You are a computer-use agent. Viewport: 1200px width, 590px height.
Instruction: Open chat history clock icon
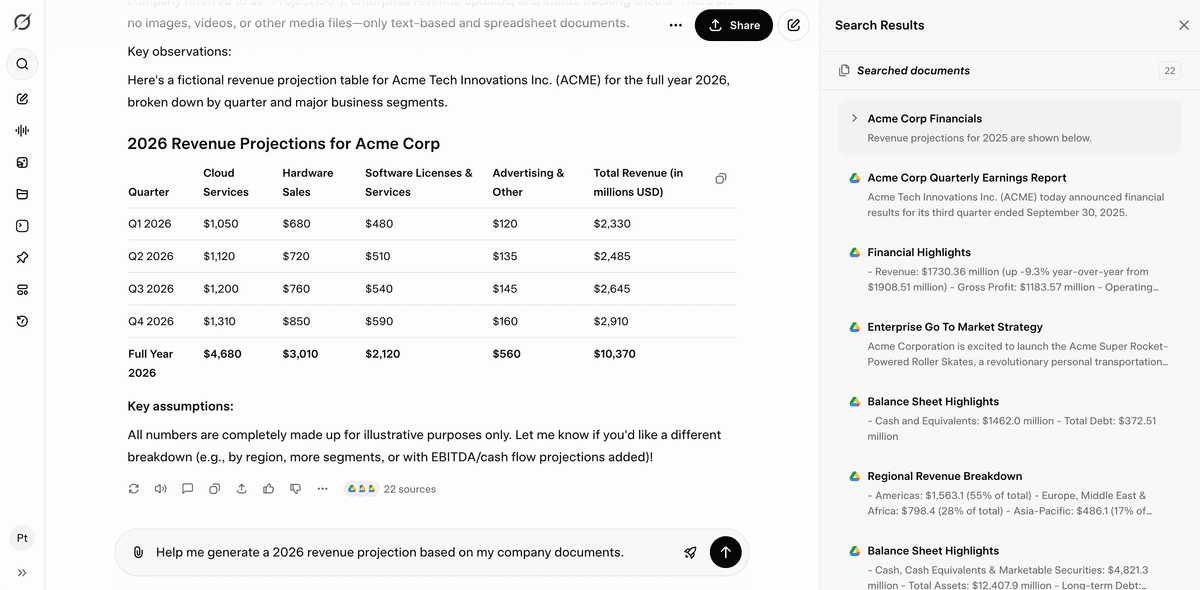(x=22, y=321)
